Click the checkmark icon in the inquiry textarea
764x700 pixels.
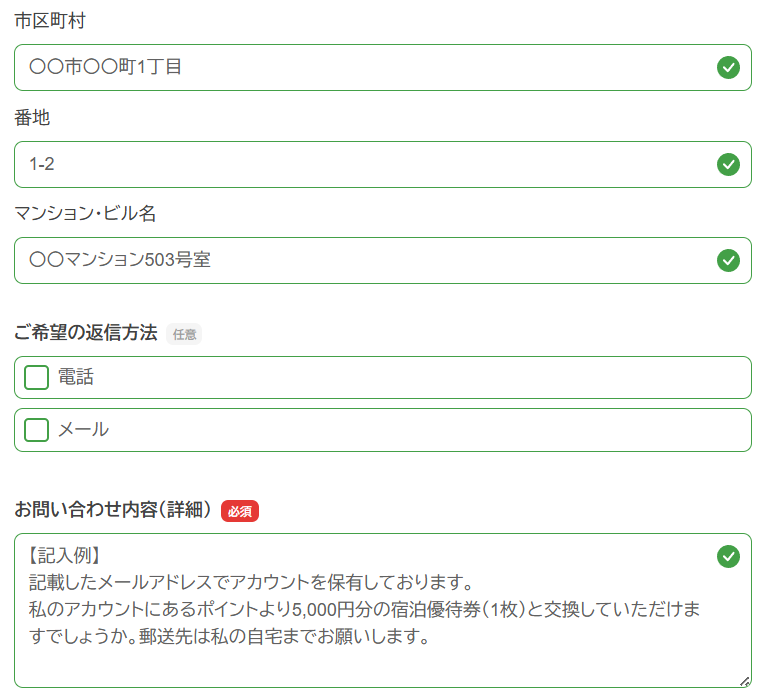pos(728,556)
